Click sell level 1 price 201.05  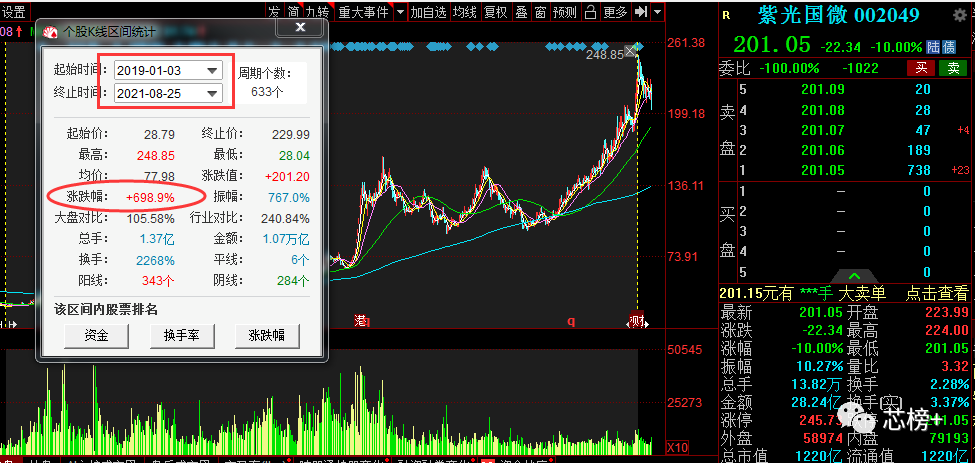coord(823,170)
